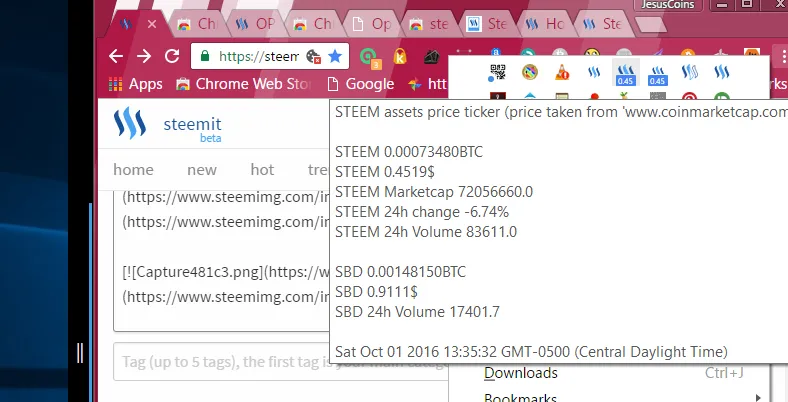Click 'STEEM Marketcap 72056660.0' text
788x402 pixels.
[x=434, y=192]
